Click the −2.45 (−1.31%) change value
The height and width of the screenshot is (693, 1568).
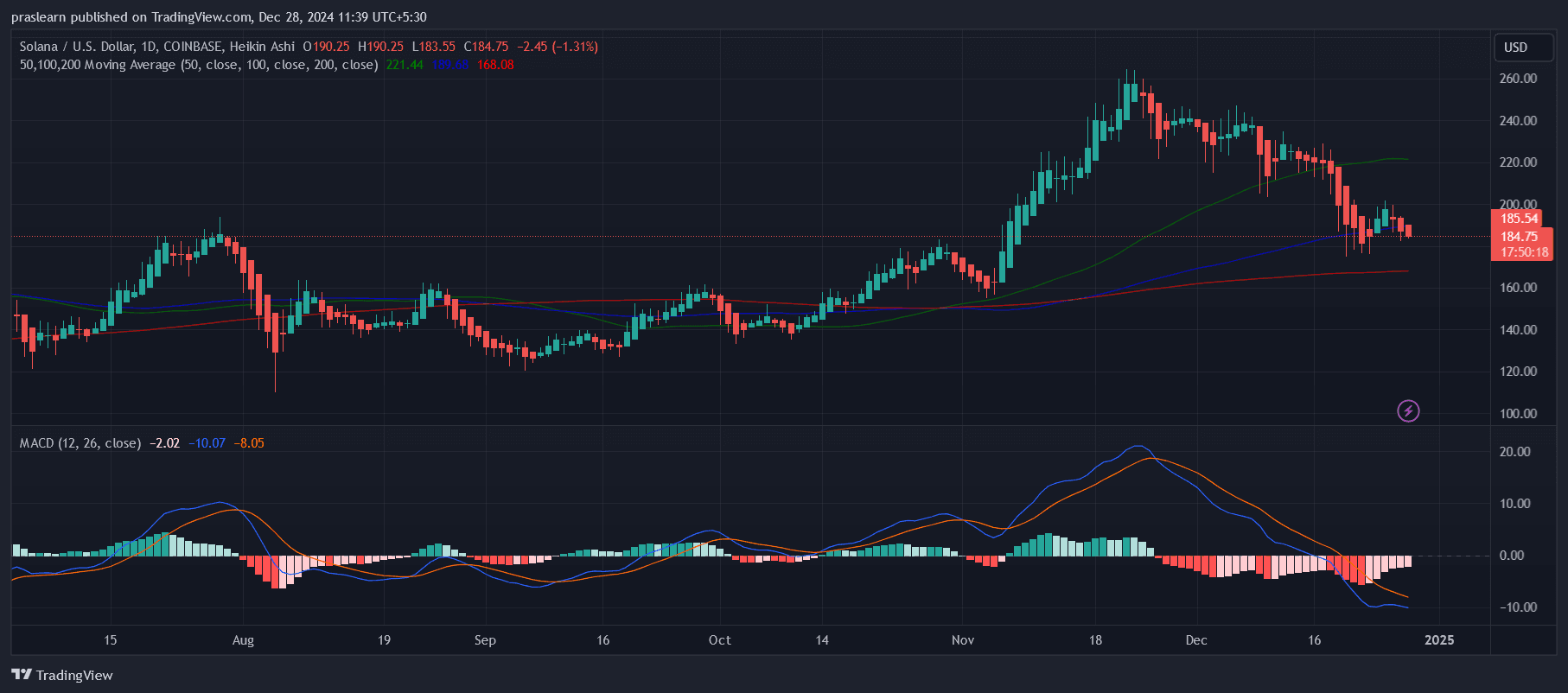[558, 47]
